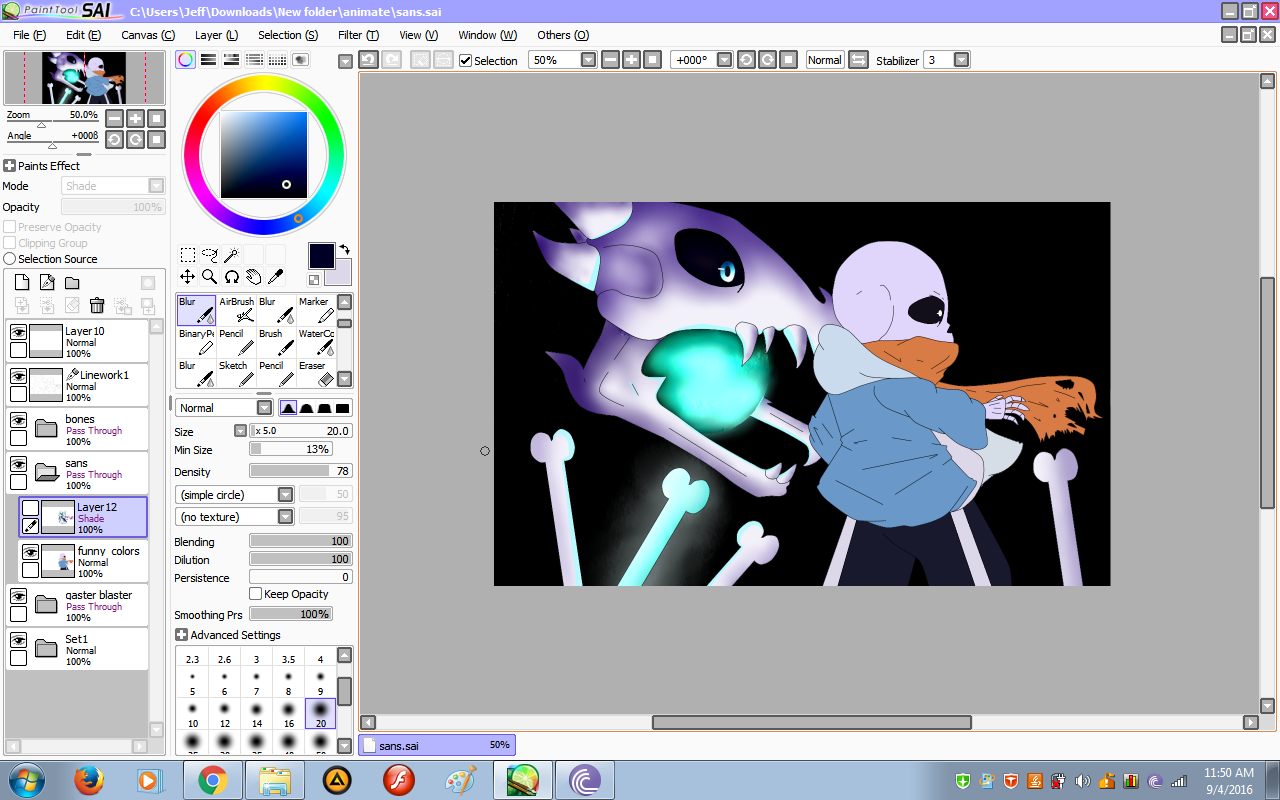Viewport: 1280px width, 800px height.
Task: Choose the Marker tool
Action: (x=316, y=310)
